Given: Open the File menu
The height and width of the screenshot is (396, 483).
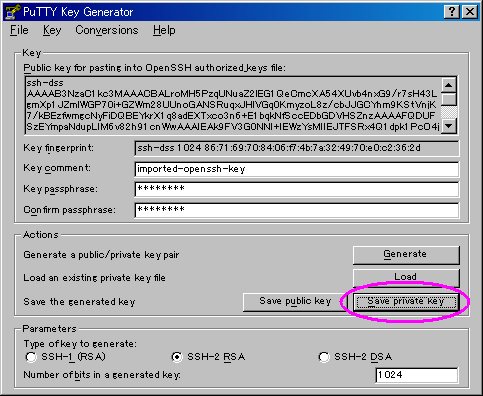Looking at the screenshot, I should 19,30.
